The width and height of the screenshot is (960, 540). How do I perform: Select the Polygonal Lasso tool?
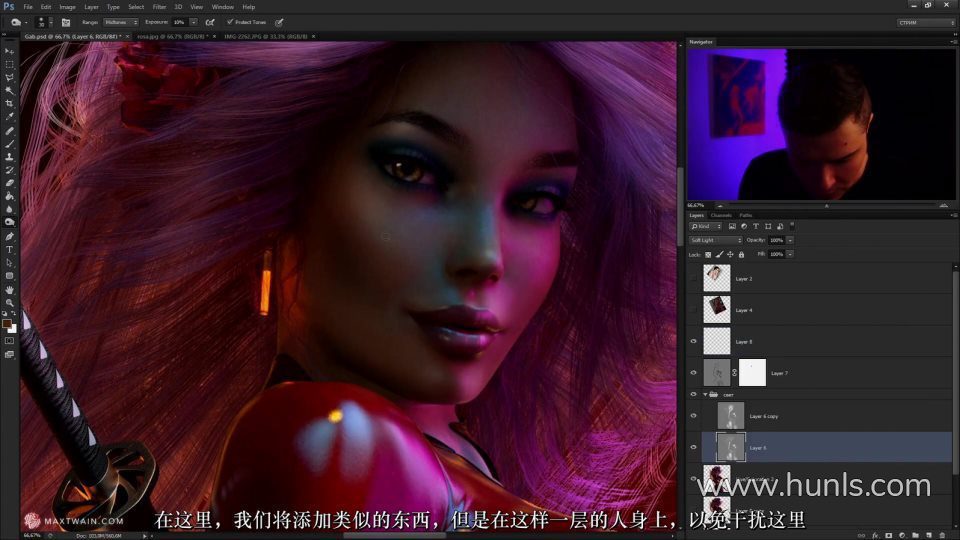9,78
